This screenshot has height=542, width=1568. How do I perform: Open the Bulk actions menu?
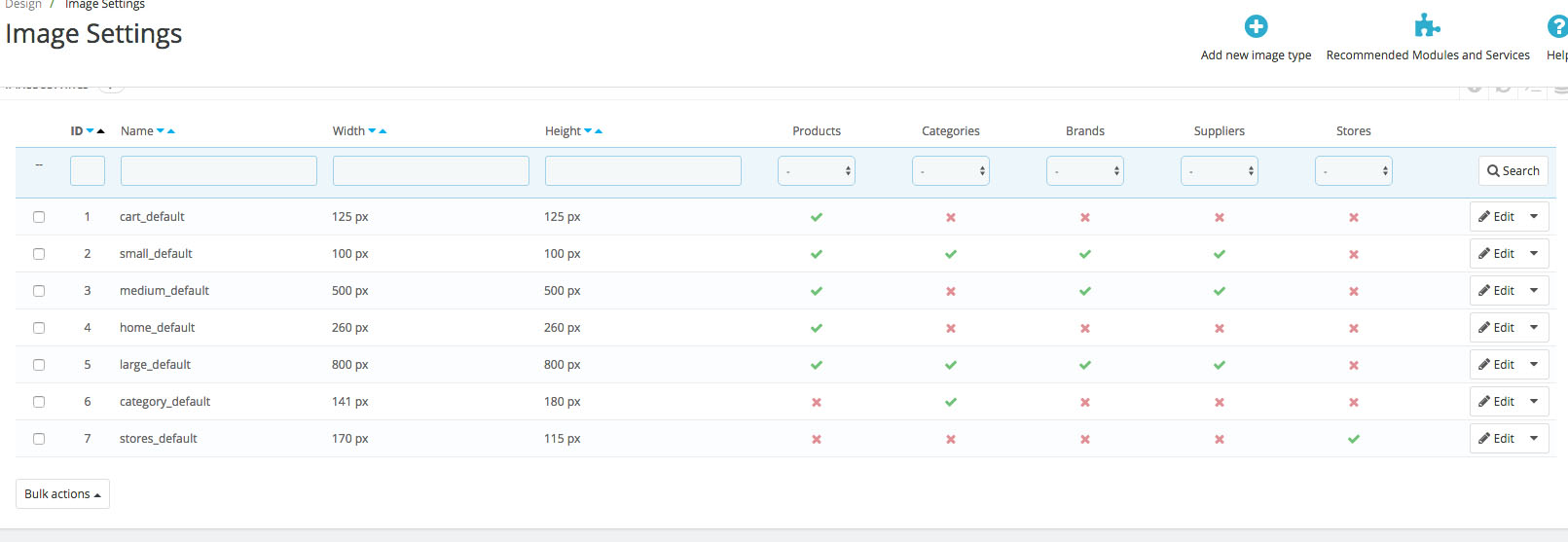62,494
